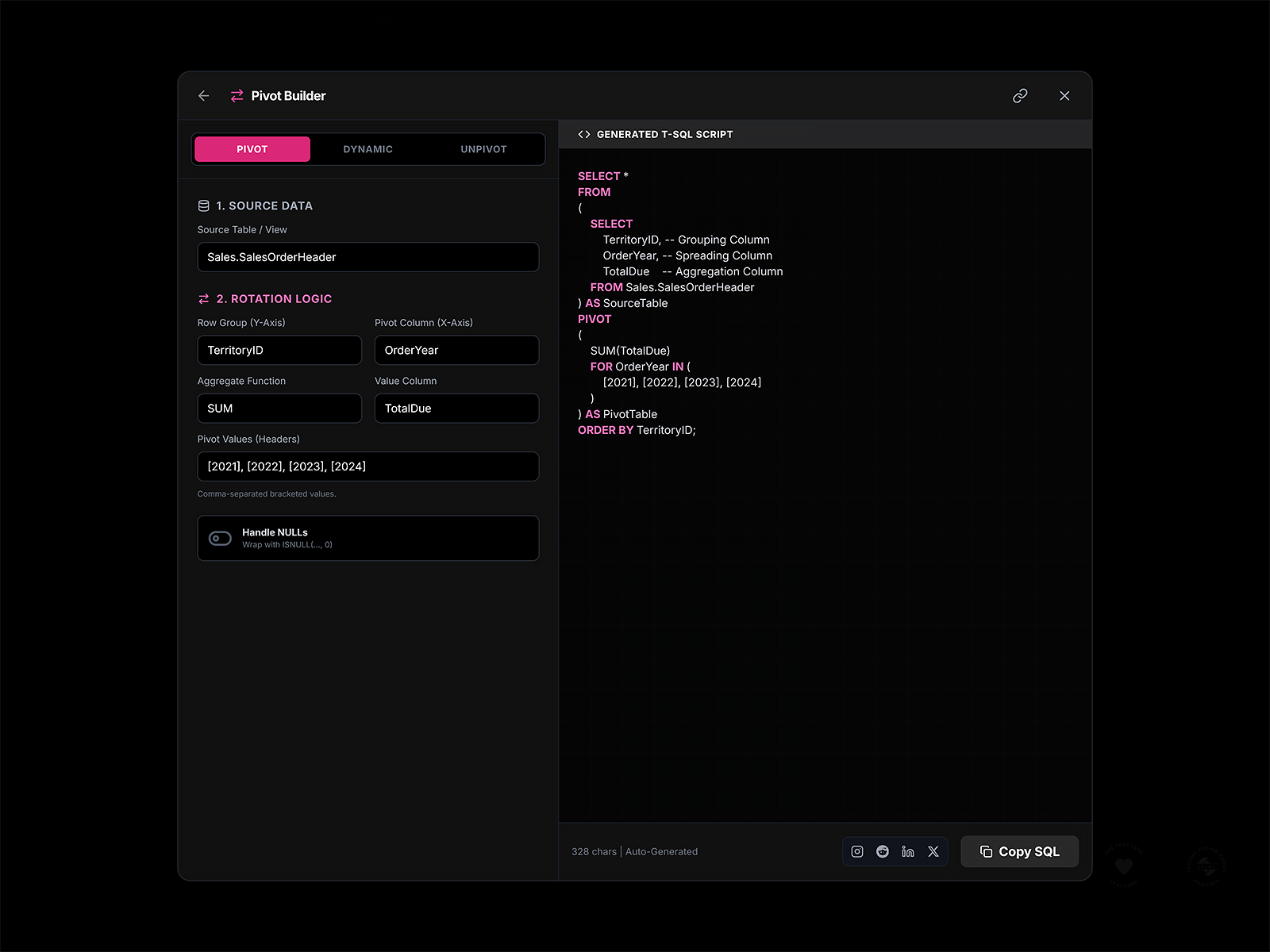Select the PIVOT tab
The image size is (1270, 952).
(252, 148)
